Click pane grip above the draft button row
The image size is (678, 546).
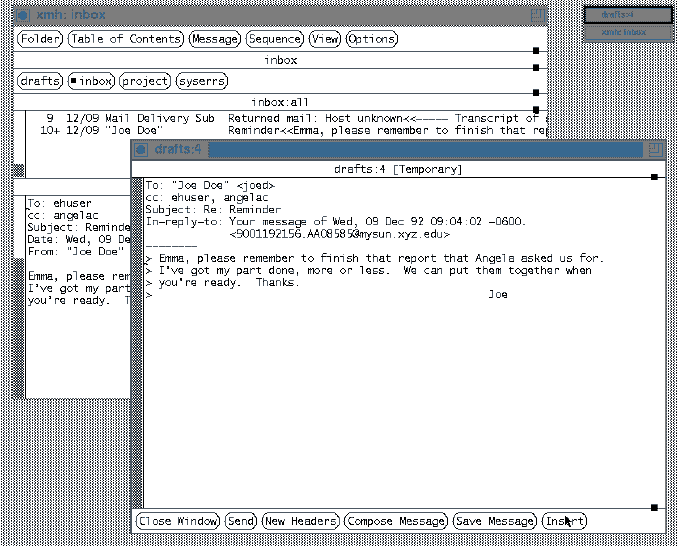[x=654, y=508]
